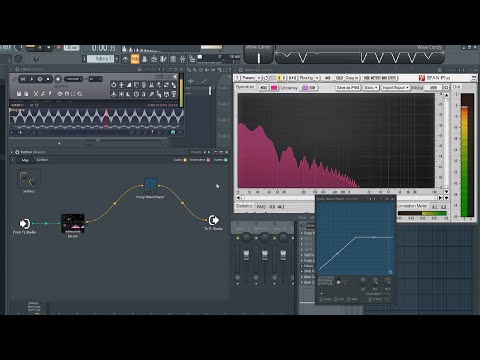Open the Fruity WaveShaper node in Patcher
Image resolution: width=480 pixels, height=360 pixels.
tap(151, 185)
